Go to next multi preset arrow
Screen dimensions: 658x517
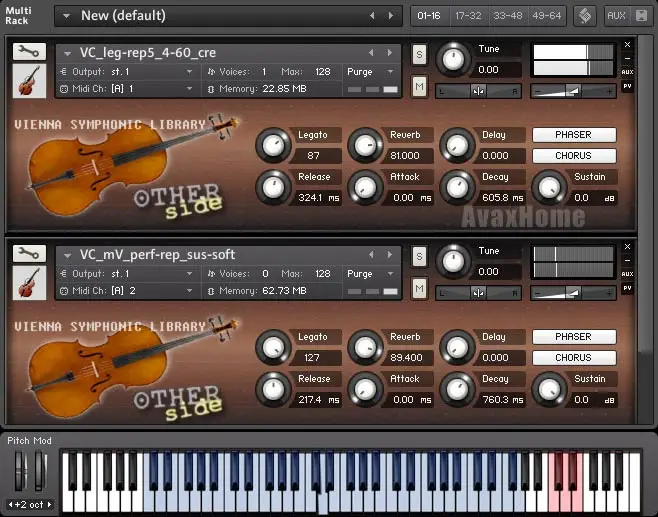pyautogui.click(x=391, y=16)
